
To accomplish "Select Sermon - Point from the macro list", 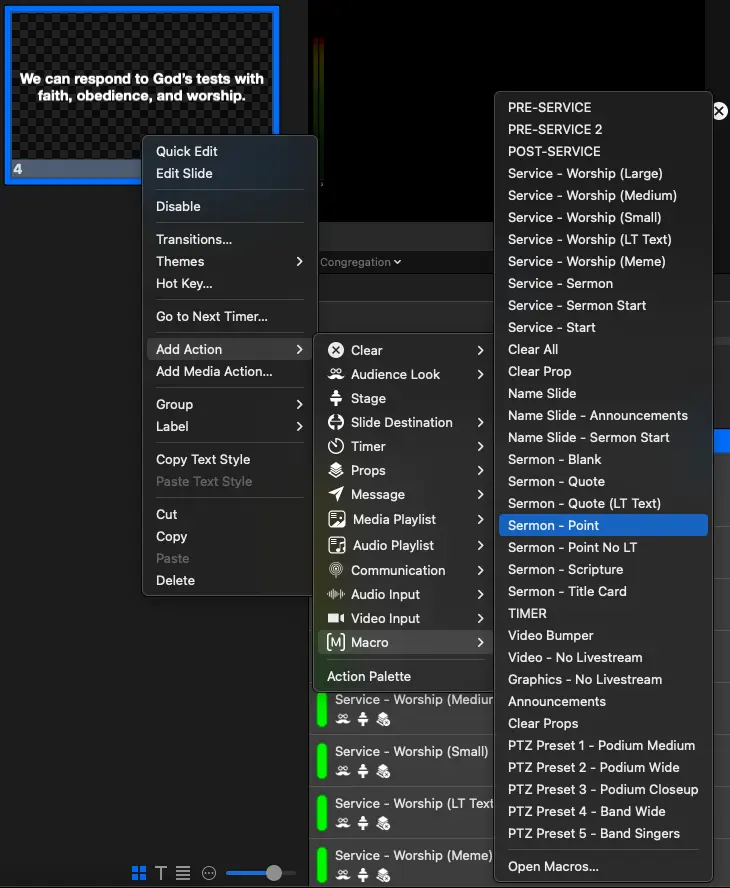I will 558,525.
